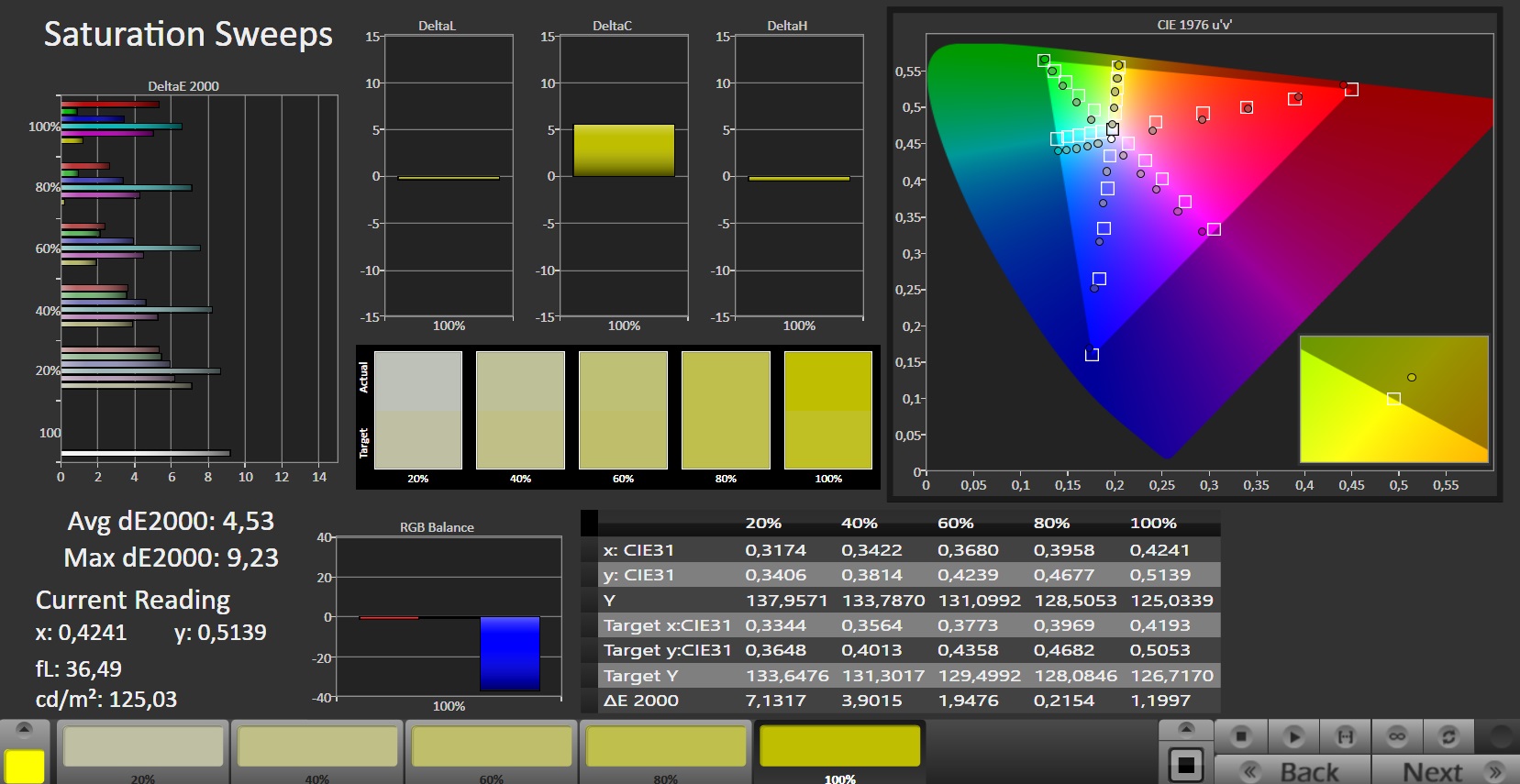The height and width of the screenshot is (784, 1520).
Task: Click the infinity continuous-read icon
Action: click(1397, 736)
